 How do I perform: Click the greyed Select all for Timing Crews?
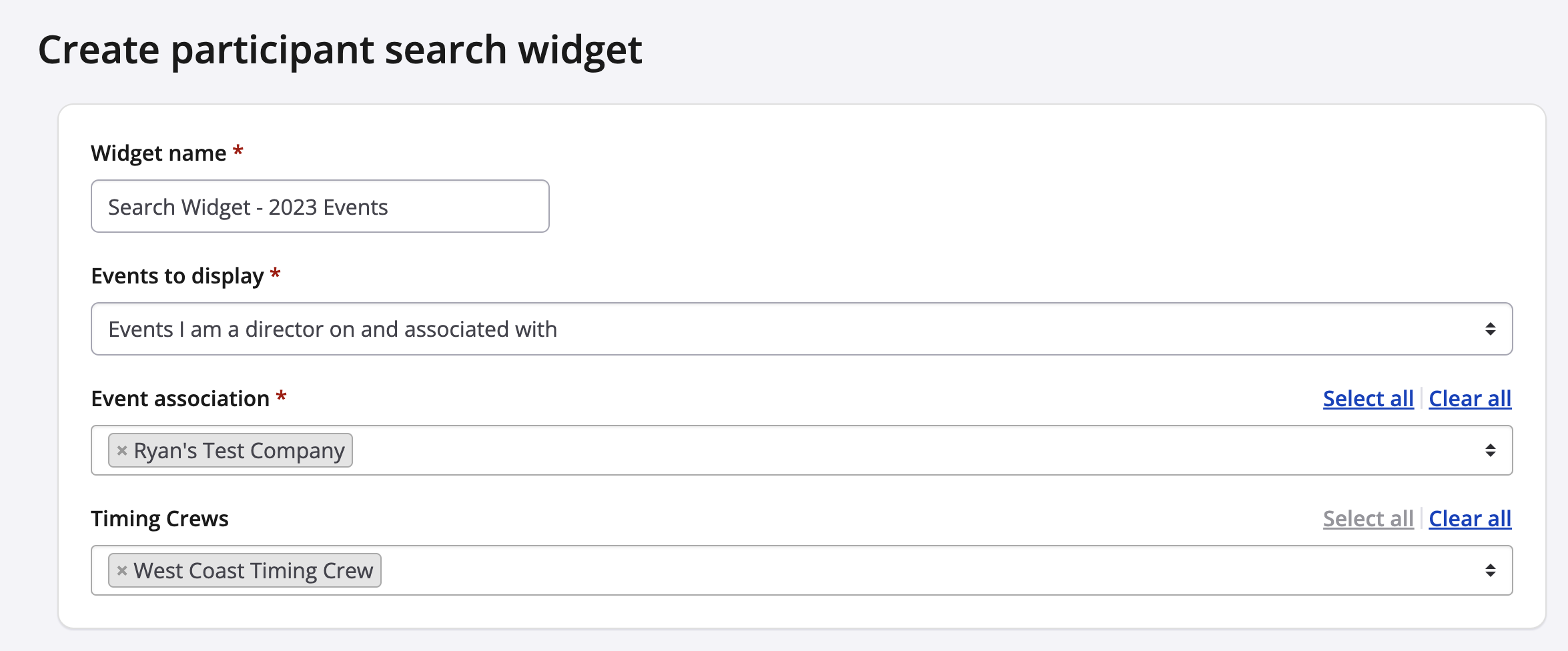(x=1368, y=519)
